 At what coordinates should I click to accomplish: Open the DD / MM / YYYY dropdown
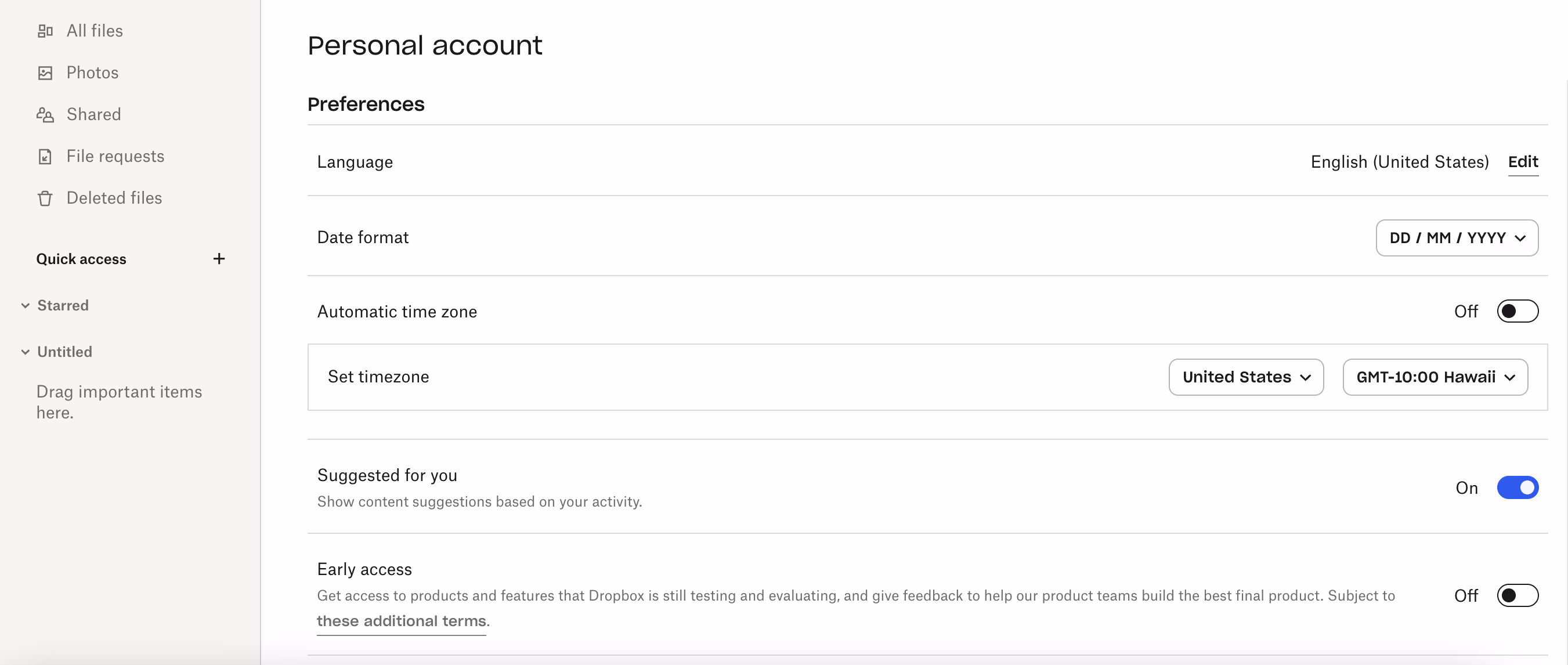(x=1457, y=238)
